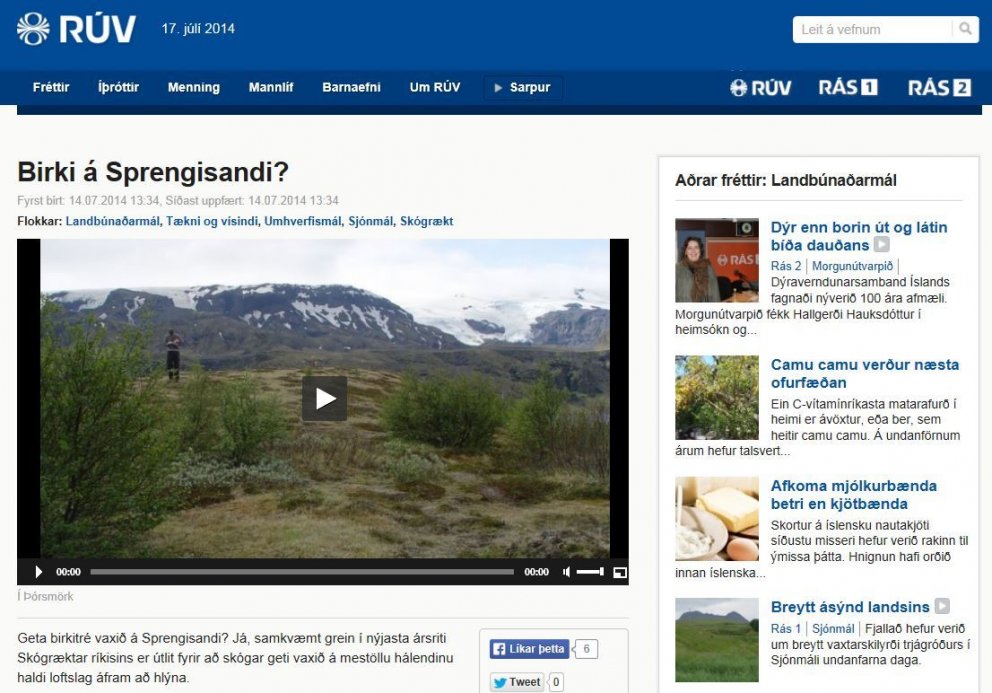The image size is (992, 693).
Task: Click the search magnifier icon
Action: click(966, 29)
